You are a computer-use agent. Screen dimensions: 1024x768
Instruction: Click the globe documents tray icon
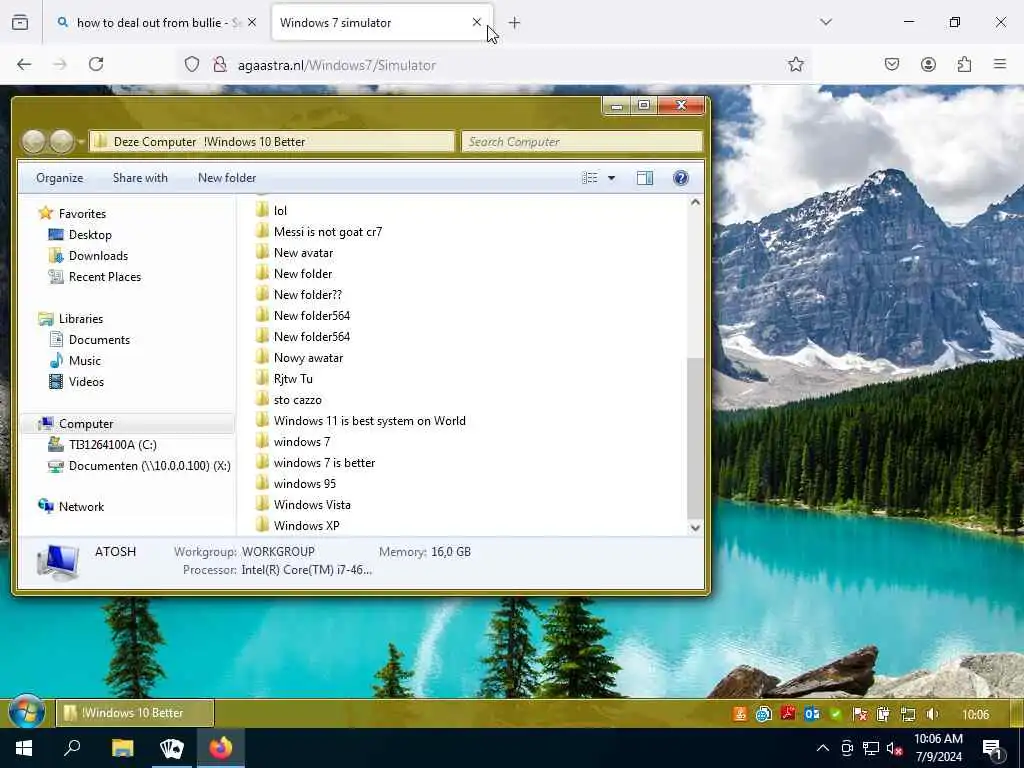[x=763, y=714]
